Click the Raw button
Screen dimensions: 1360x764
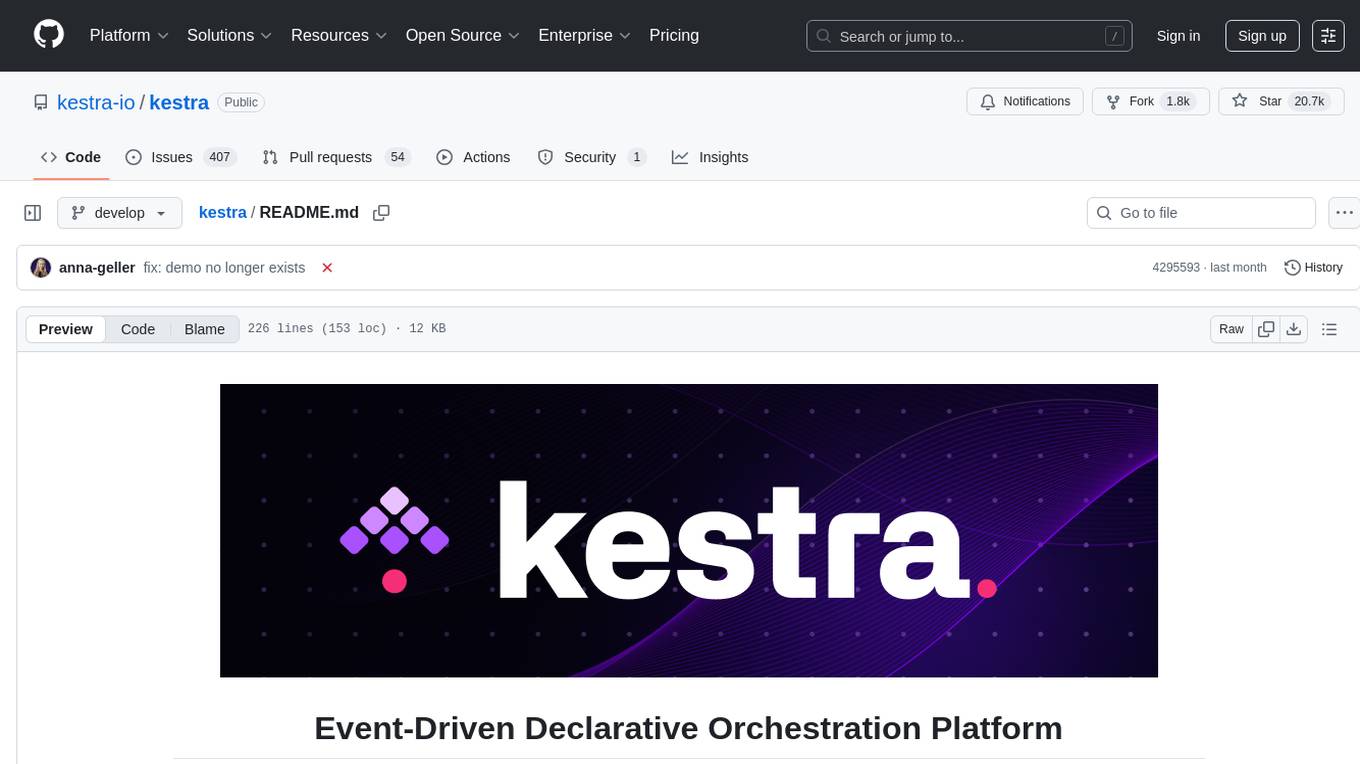coord(1231,329)
